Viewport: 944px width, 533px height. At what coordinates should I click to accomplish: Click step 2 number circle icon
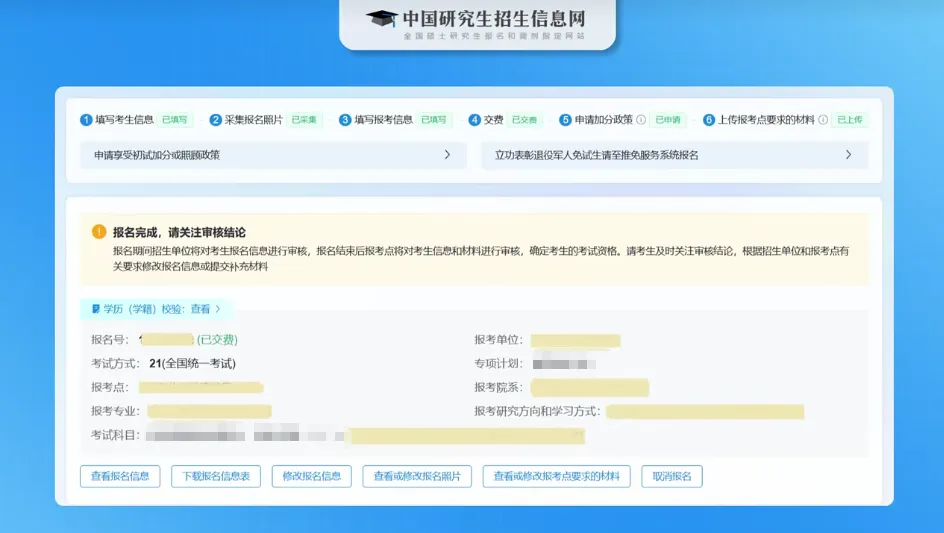pyautogui.click(x=216, y=120)
